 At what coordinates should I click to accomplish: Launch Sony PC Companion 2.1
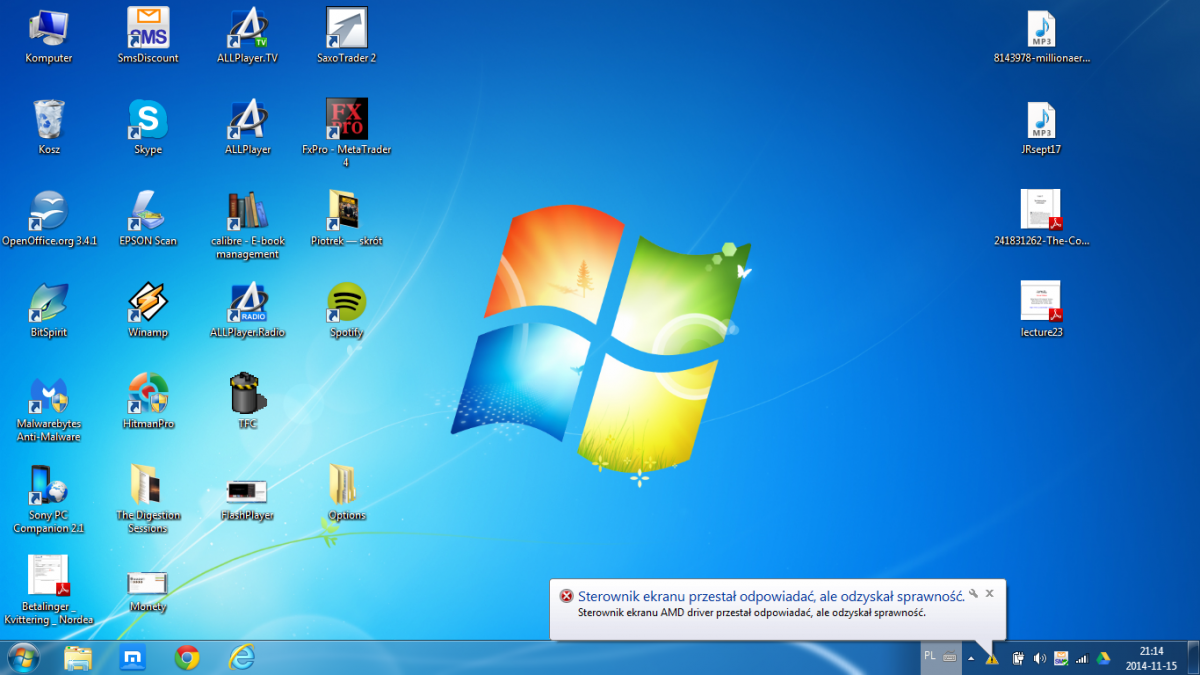[48, 499]
